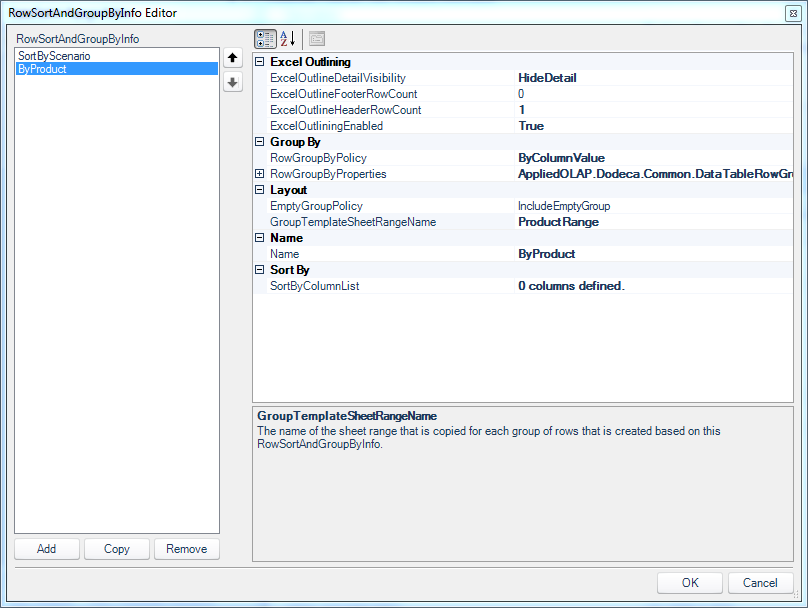Confirm changes with OK

(x=690, y=583)
